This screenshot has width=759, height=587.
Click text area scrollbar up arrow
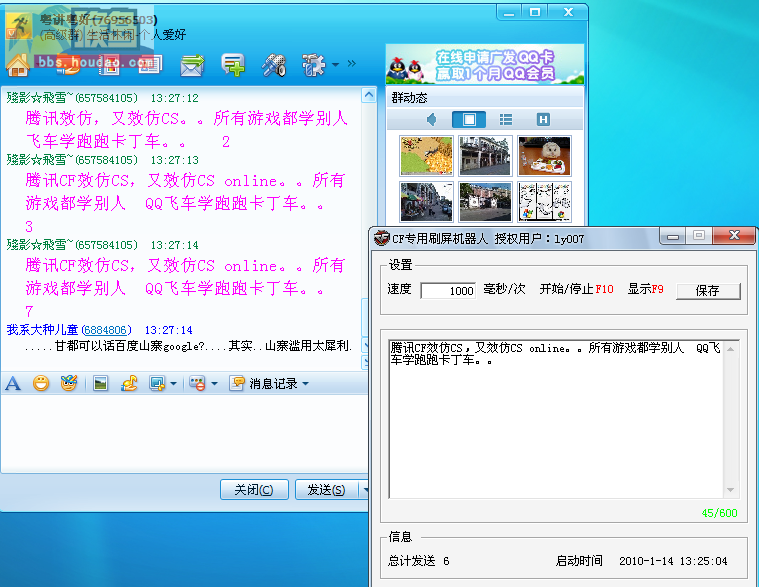pyautogui.click(x=730, y=348)
